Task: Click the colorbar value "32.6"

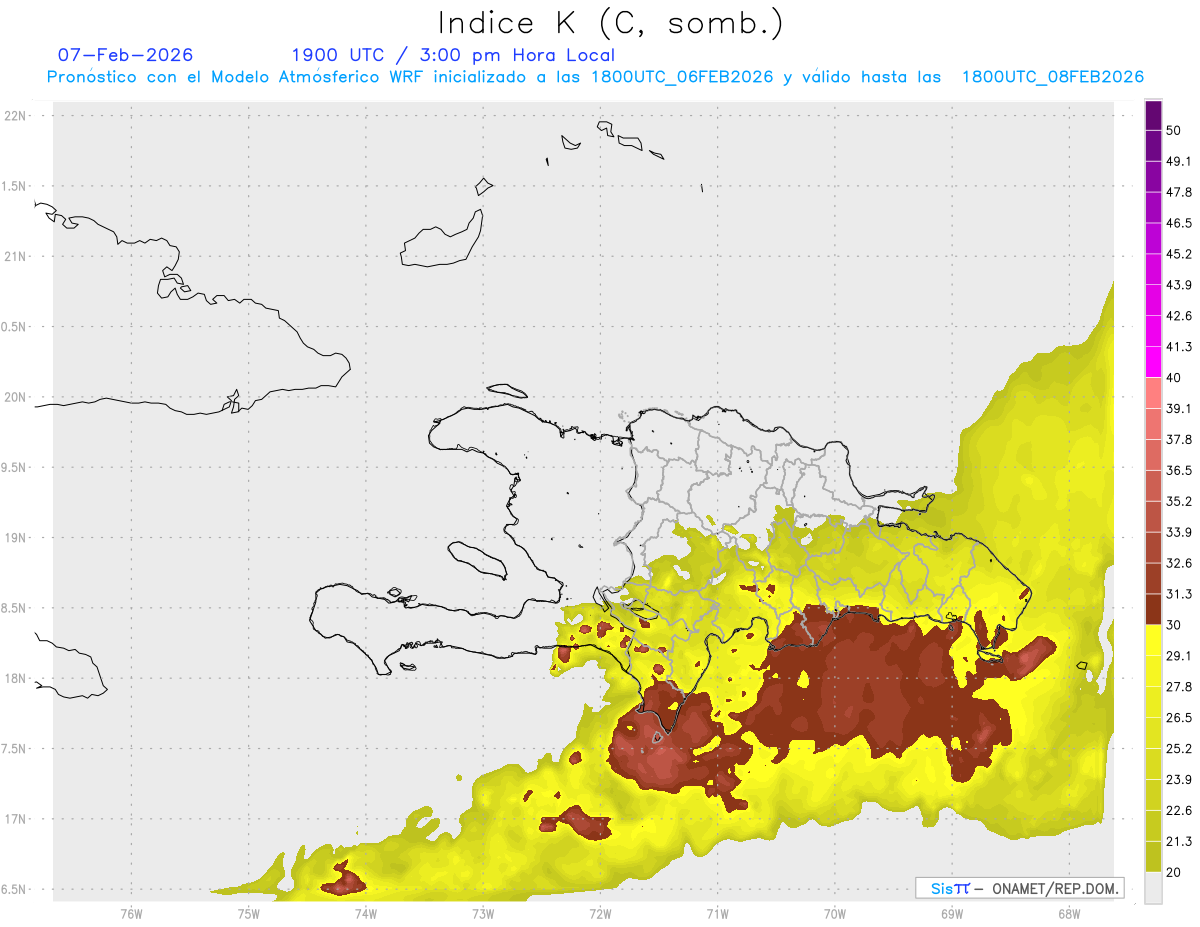Action: pyautogui.click(x=1179, y=563)
